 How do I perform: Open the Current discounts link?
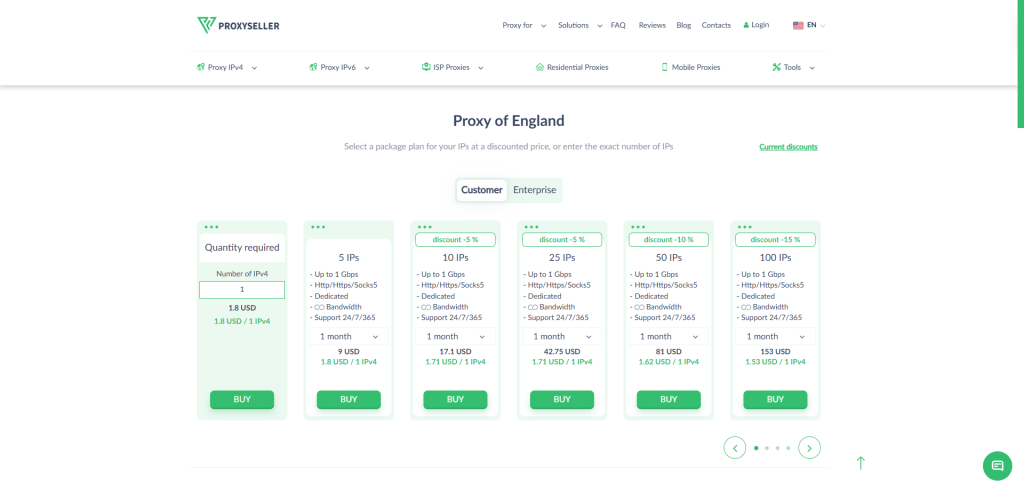pos(788,147)
